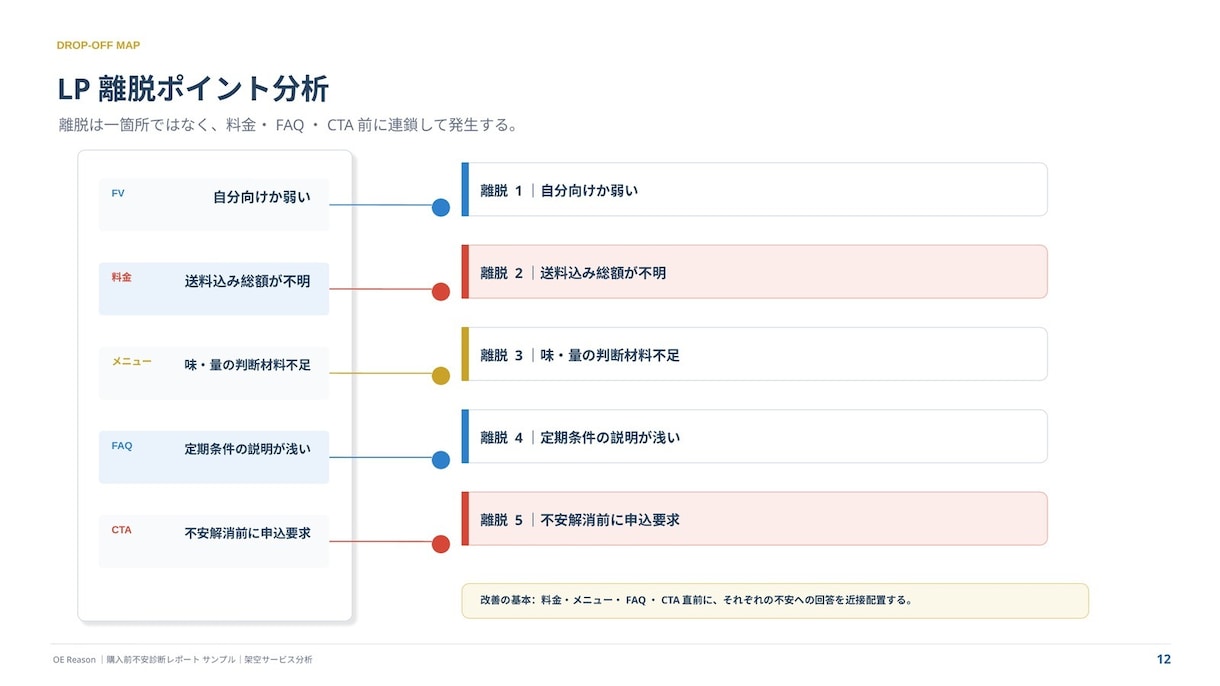Click the yellow connector dot for メニュー row
Screen dimensions: 1220x686
(440, 375)
